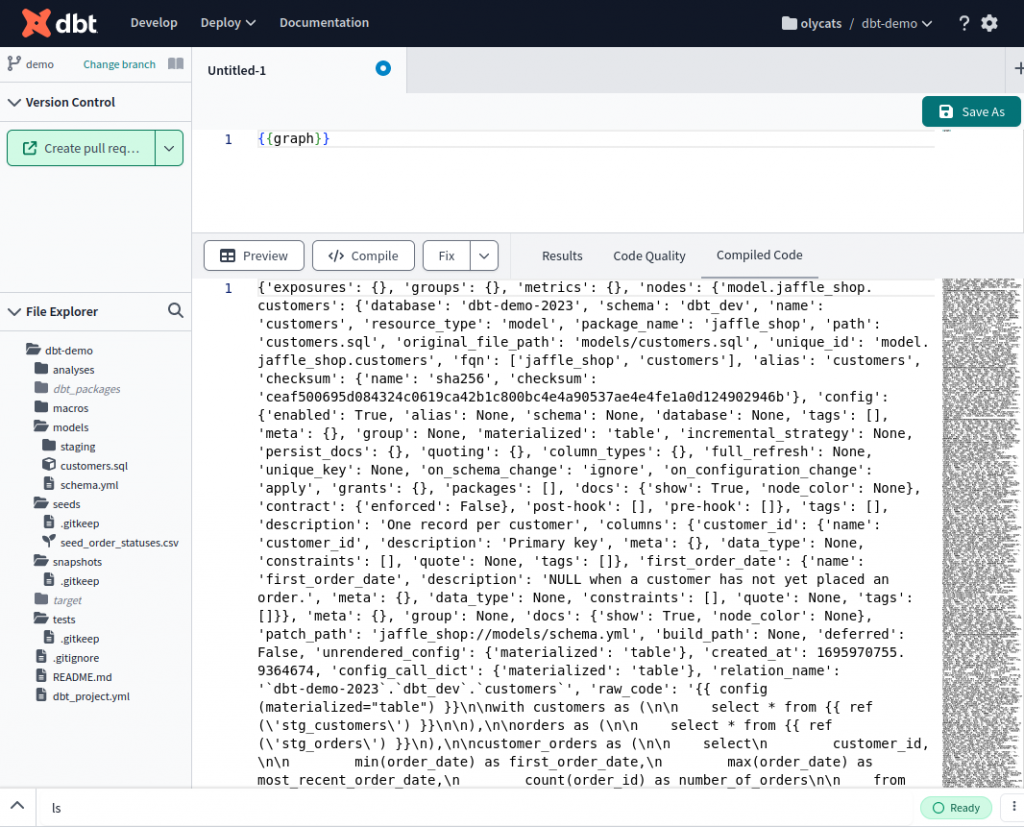Click the olycats folder icon
The image size is (1024, 827).
point(789,24)
